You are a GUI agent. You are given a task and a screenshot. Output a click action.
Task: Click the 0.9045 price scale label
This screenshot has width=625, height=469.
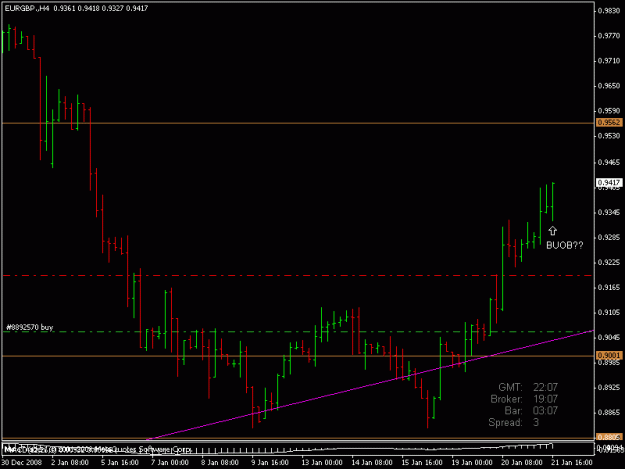[609, 338]
